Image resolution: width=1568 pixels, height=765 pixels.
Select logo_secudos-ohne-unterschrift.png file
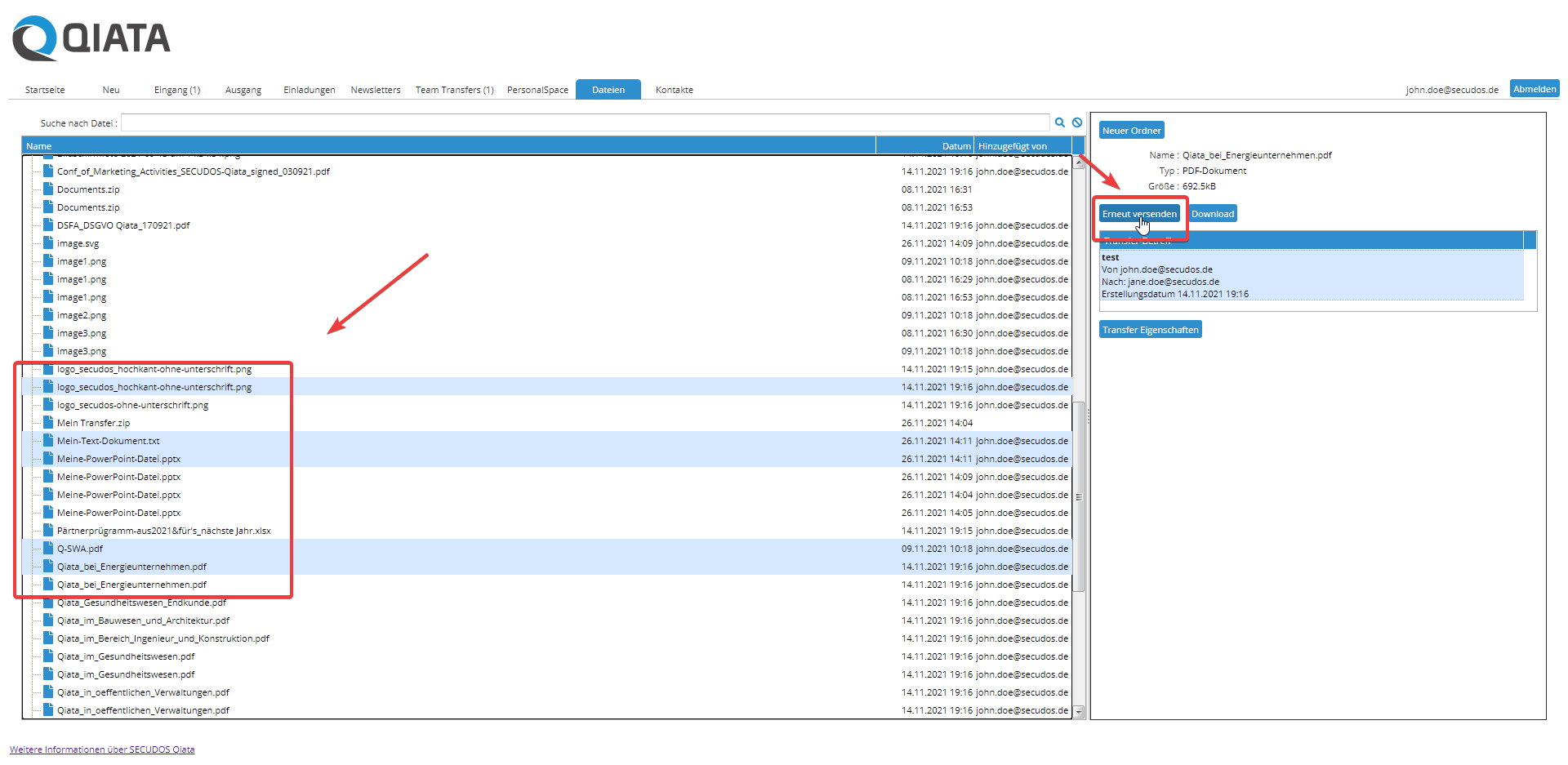coord(132,405)
